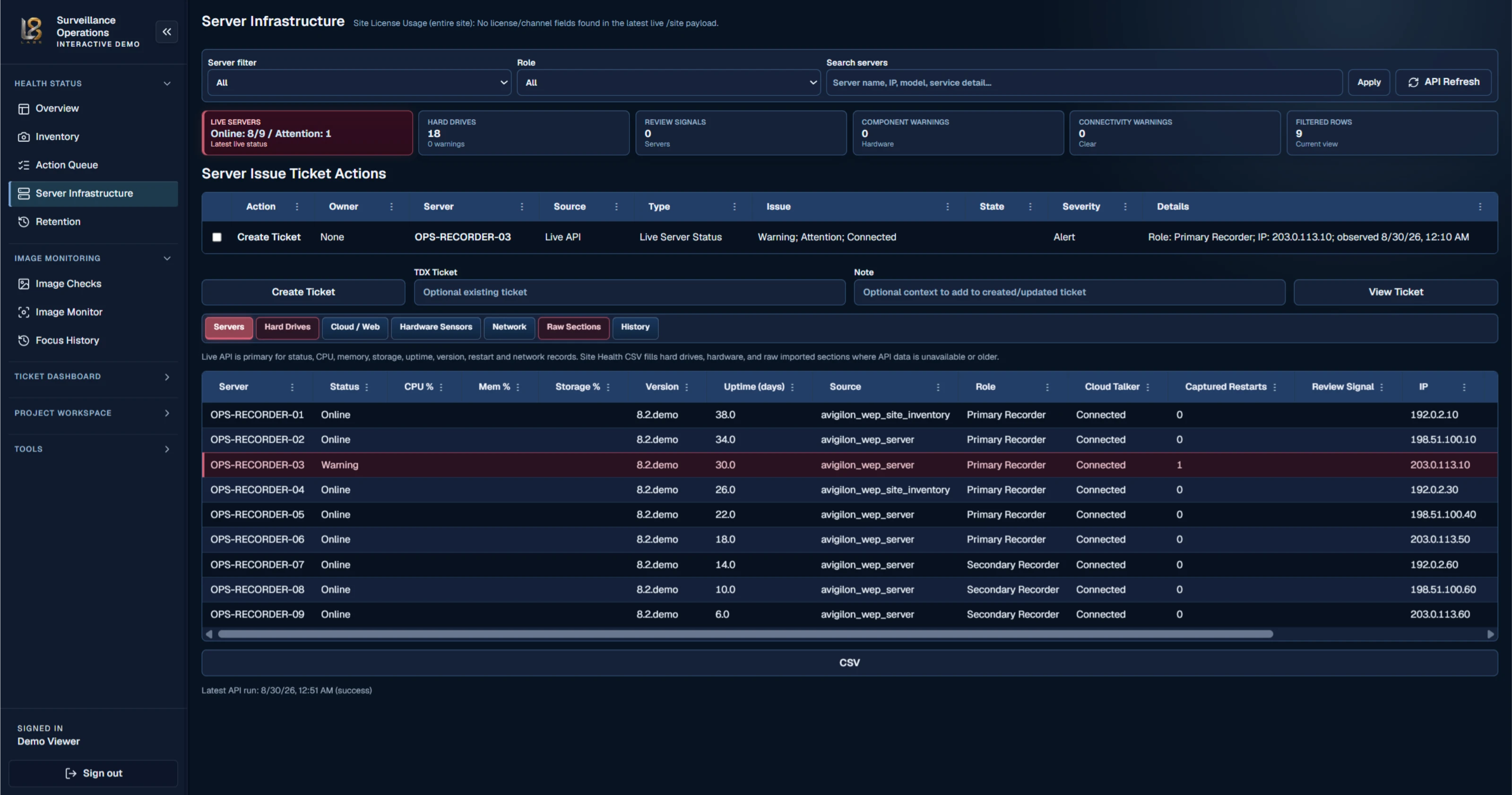Click the Sign out icon

click(71, 773)
